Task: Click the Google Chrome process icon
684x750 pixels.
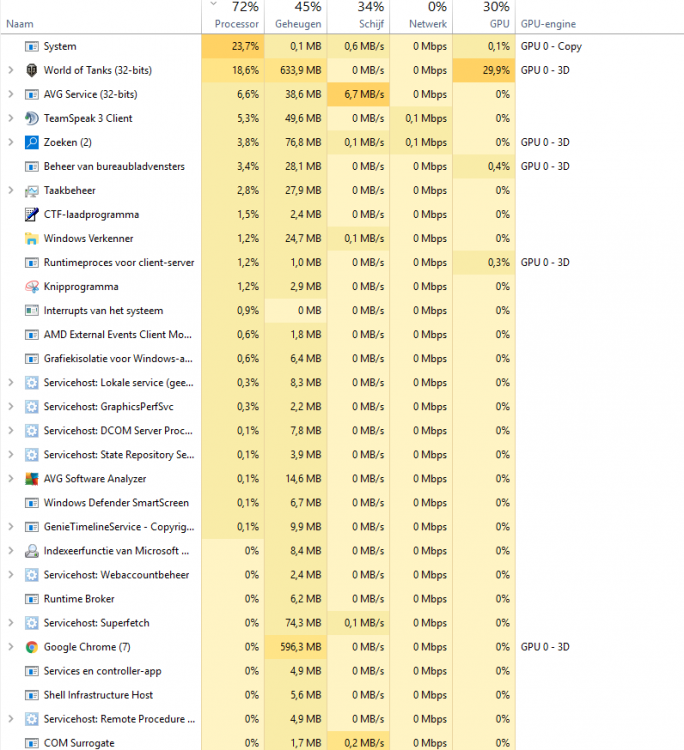Action: [x=31, y=647]
